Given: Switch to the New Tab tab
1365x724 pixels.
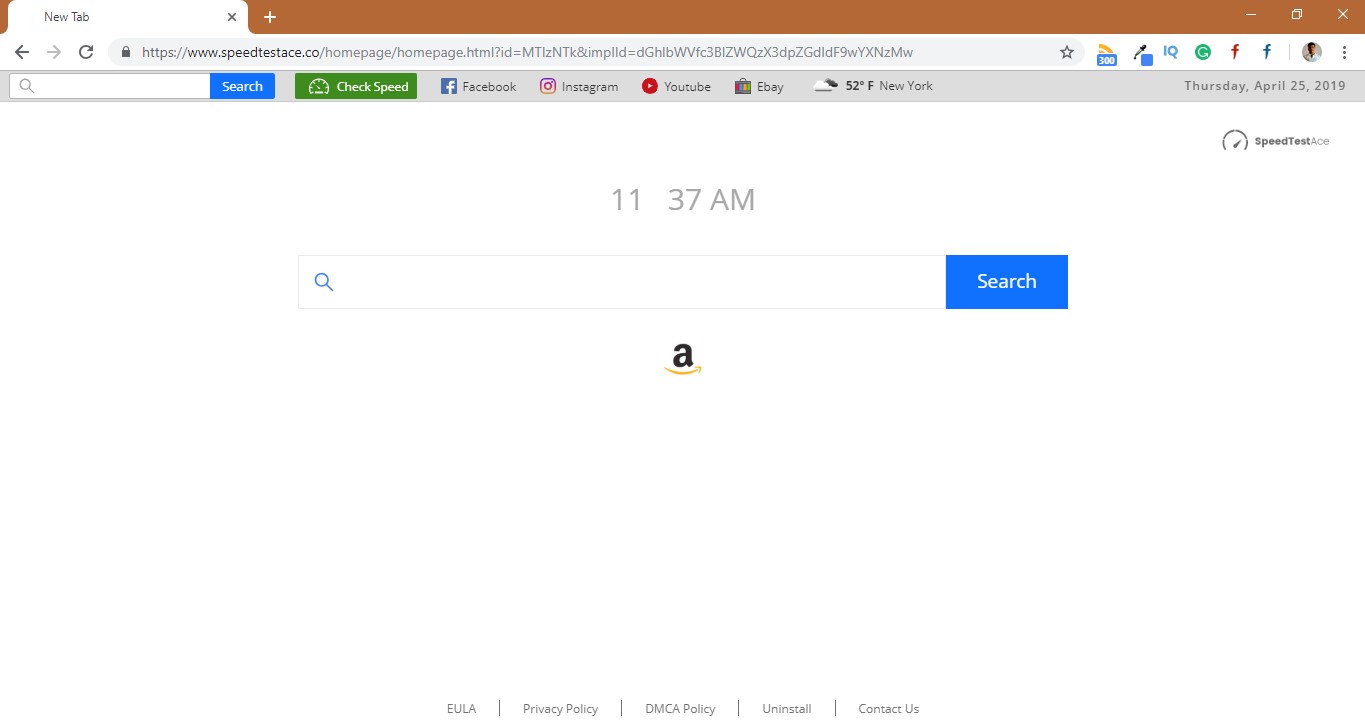Looking at the screenshot, I should [120, 16].
